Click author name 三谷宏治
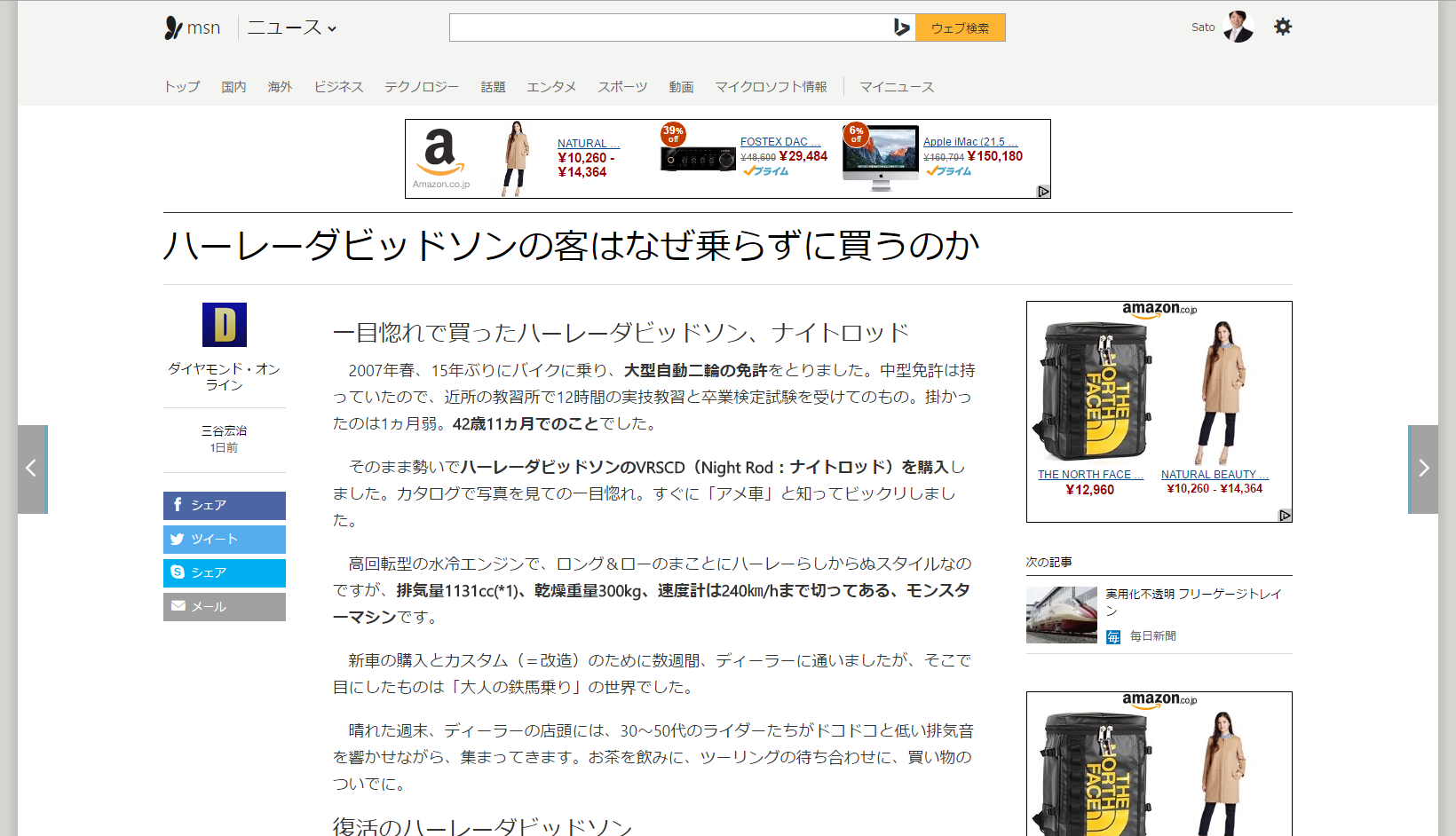The image size is (1456, 836). [225, 430]
